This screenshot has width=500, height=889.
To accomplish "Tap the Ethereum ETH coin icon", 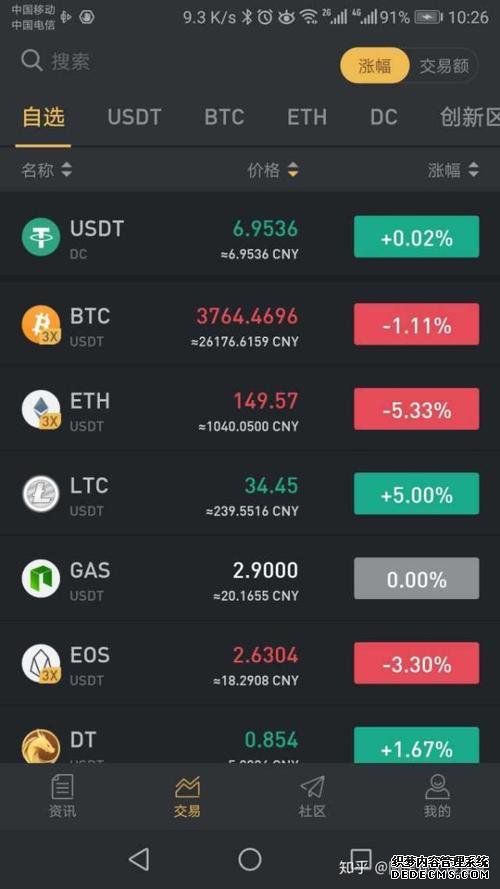I will [x=41, y=409].
